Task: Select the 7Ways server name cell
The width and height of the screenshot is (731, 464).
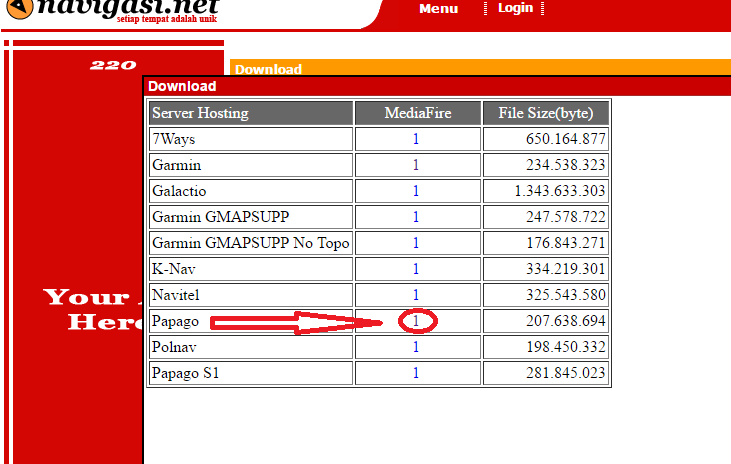Action: point(251,139)
